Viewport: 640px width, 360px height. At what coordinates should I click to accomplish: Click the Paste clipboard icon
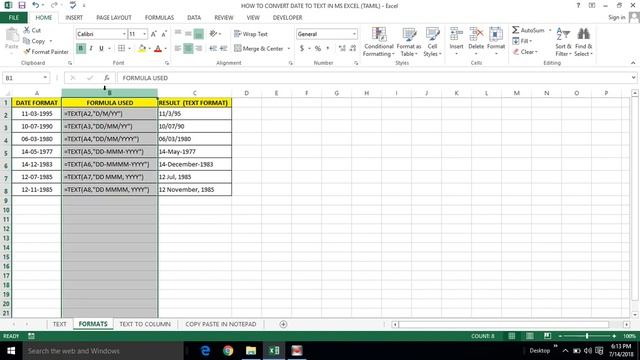pos(12,36)
